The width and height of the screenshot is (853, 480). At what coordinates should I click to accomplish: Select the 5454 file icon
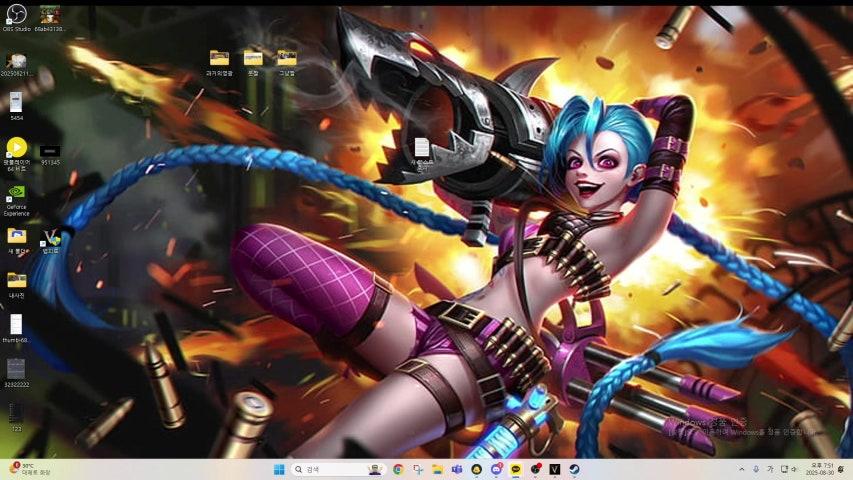[16, 106]
